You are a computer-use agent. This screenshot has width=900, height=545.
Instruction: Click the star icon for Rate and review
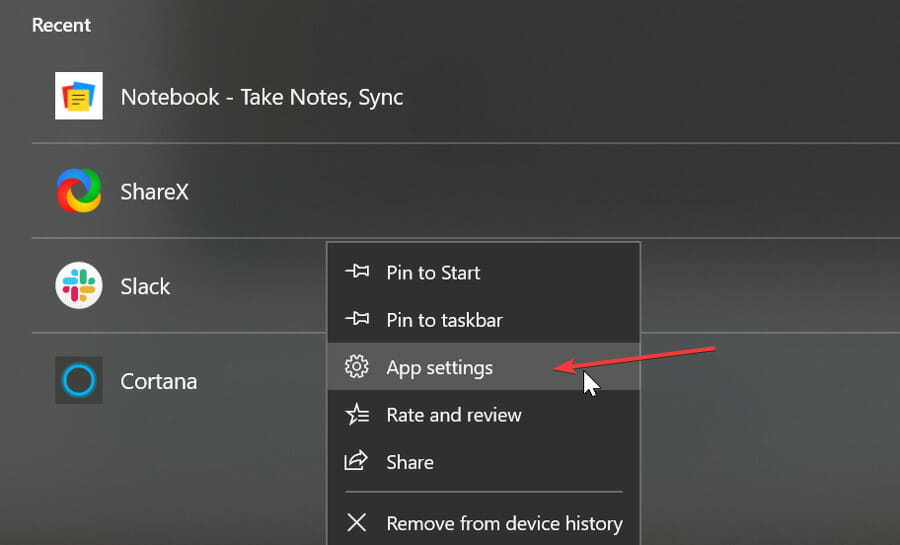pyautogui.click(x=356, y=414)
